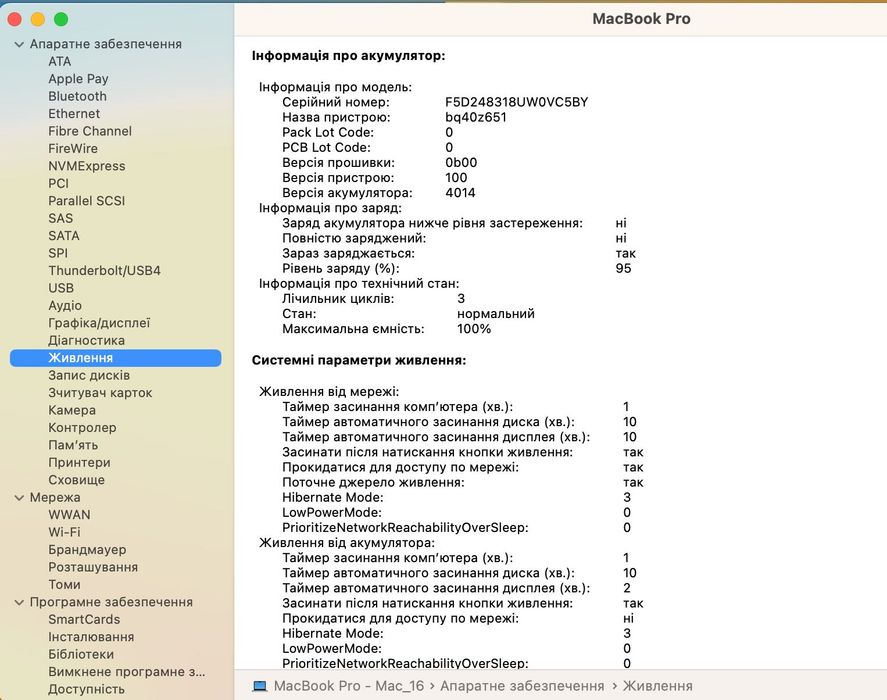Screen dimensions: 887x700
Task: Select Брандмауер in the sidebar
Action: click(87, 550)
